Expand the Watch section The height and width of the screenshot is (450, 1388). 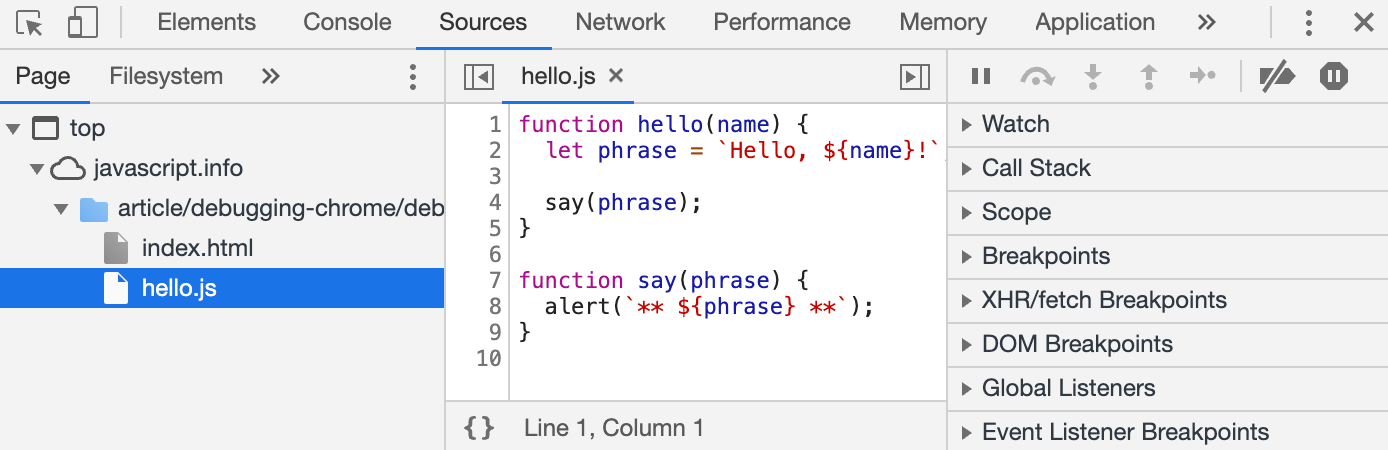[x=1015, y=124]
